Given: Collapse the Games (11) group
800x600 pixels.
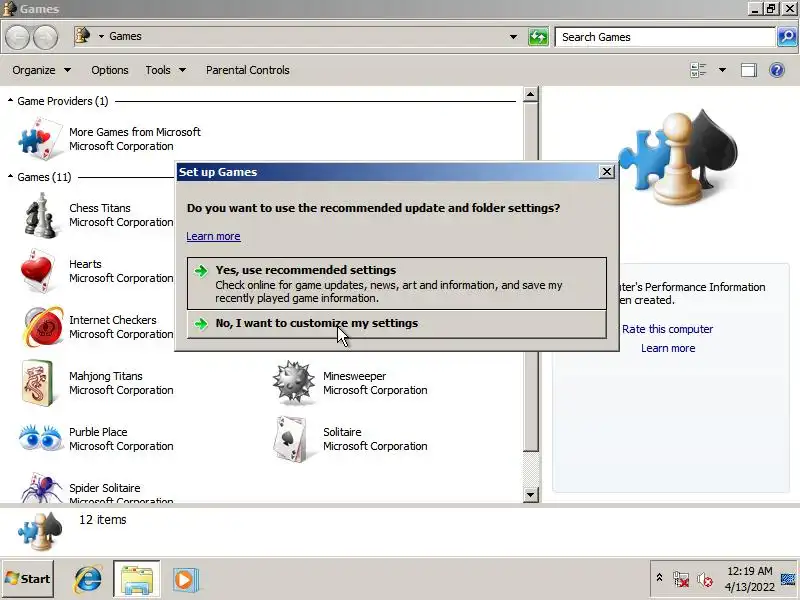Looking at the screenshot, I should (10, 177).
